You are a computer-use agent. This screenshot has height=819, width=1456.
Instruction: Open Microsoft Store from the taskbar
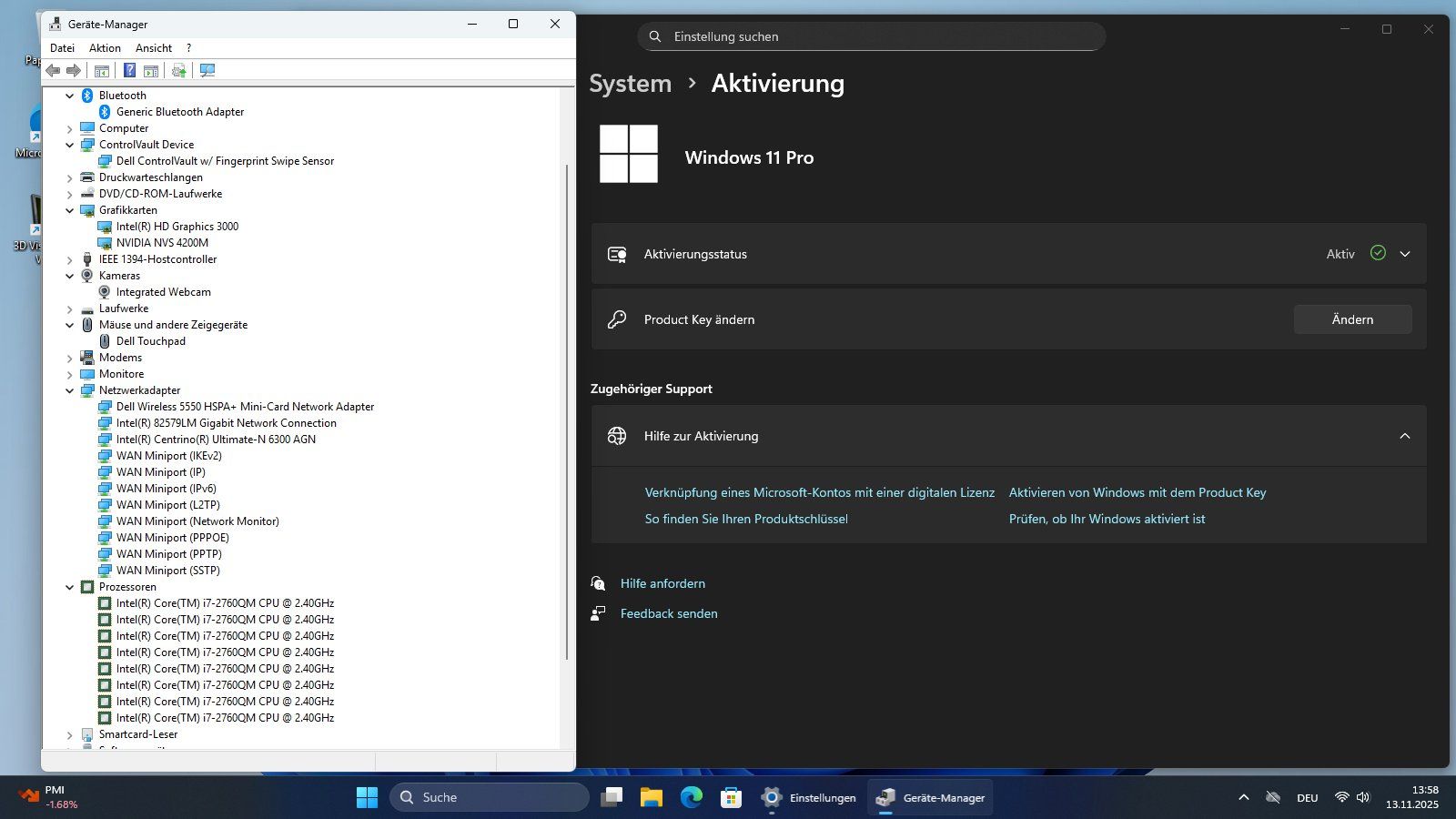732,797
